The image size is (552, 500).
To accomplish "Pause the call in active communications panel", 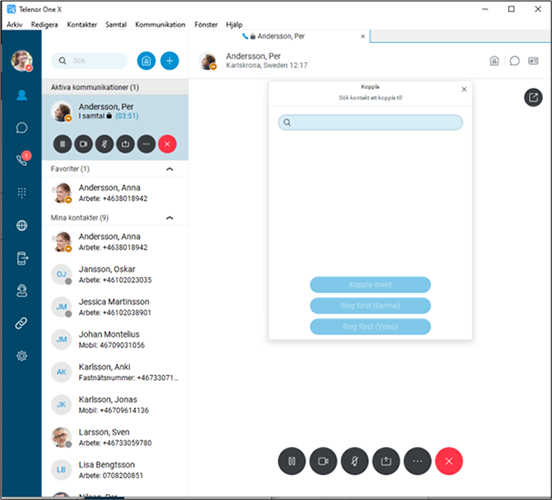I will (x=63, y=144).
